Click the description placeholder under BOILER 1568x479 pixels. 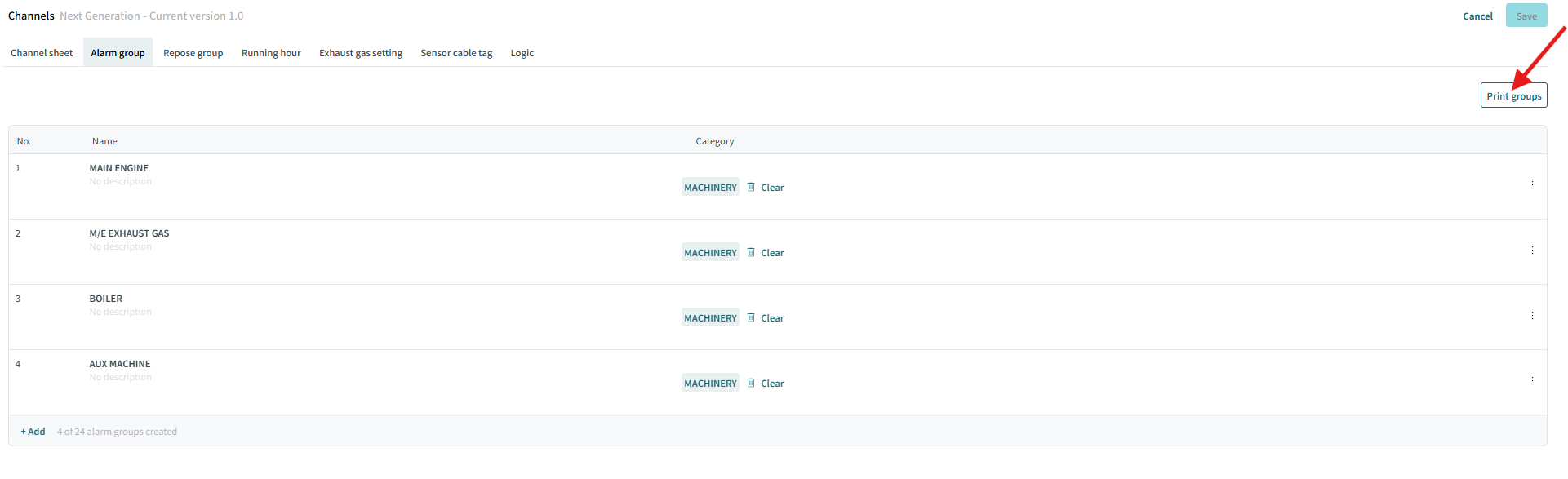[121, 312]
